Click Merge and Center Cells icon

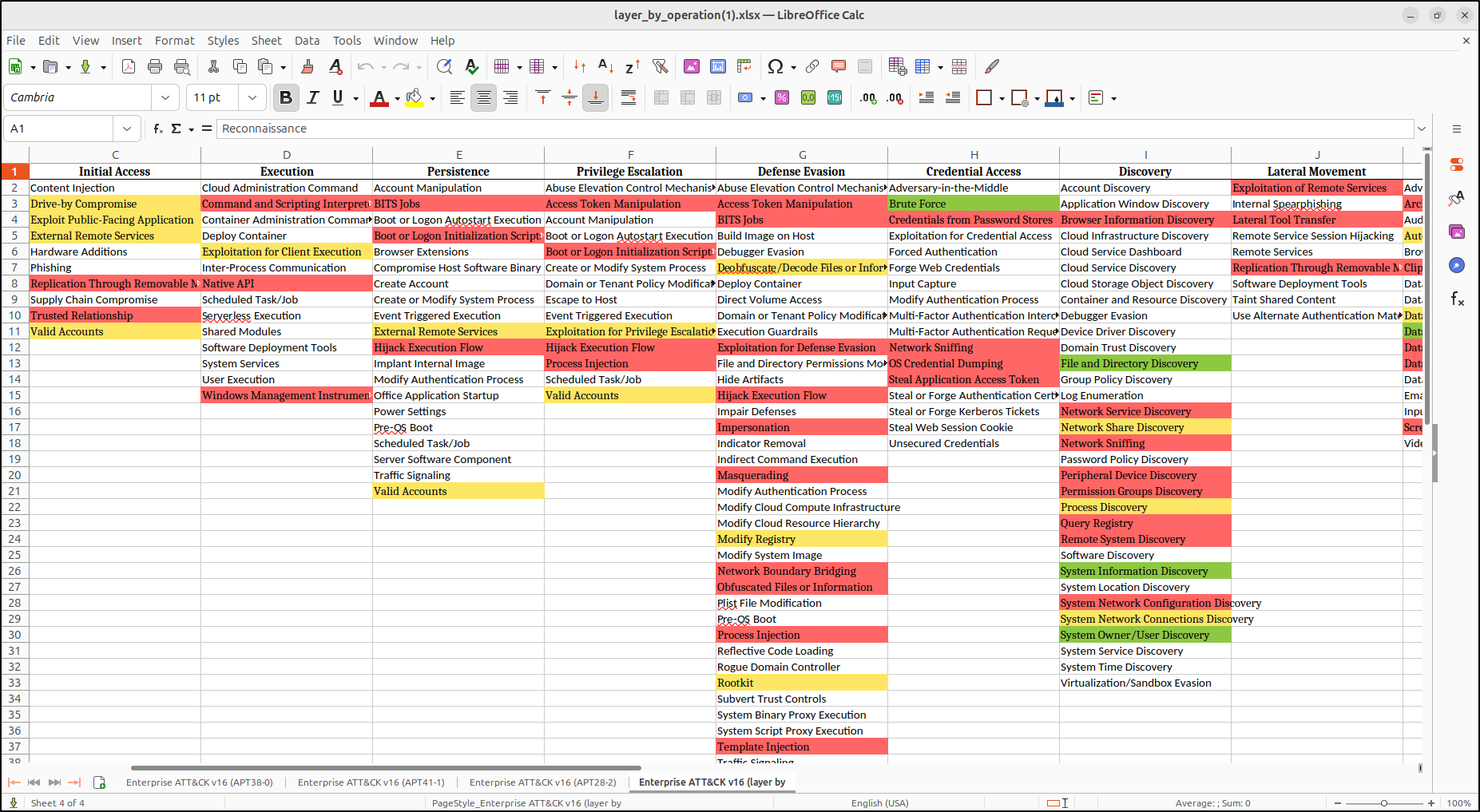coord(661,97)
